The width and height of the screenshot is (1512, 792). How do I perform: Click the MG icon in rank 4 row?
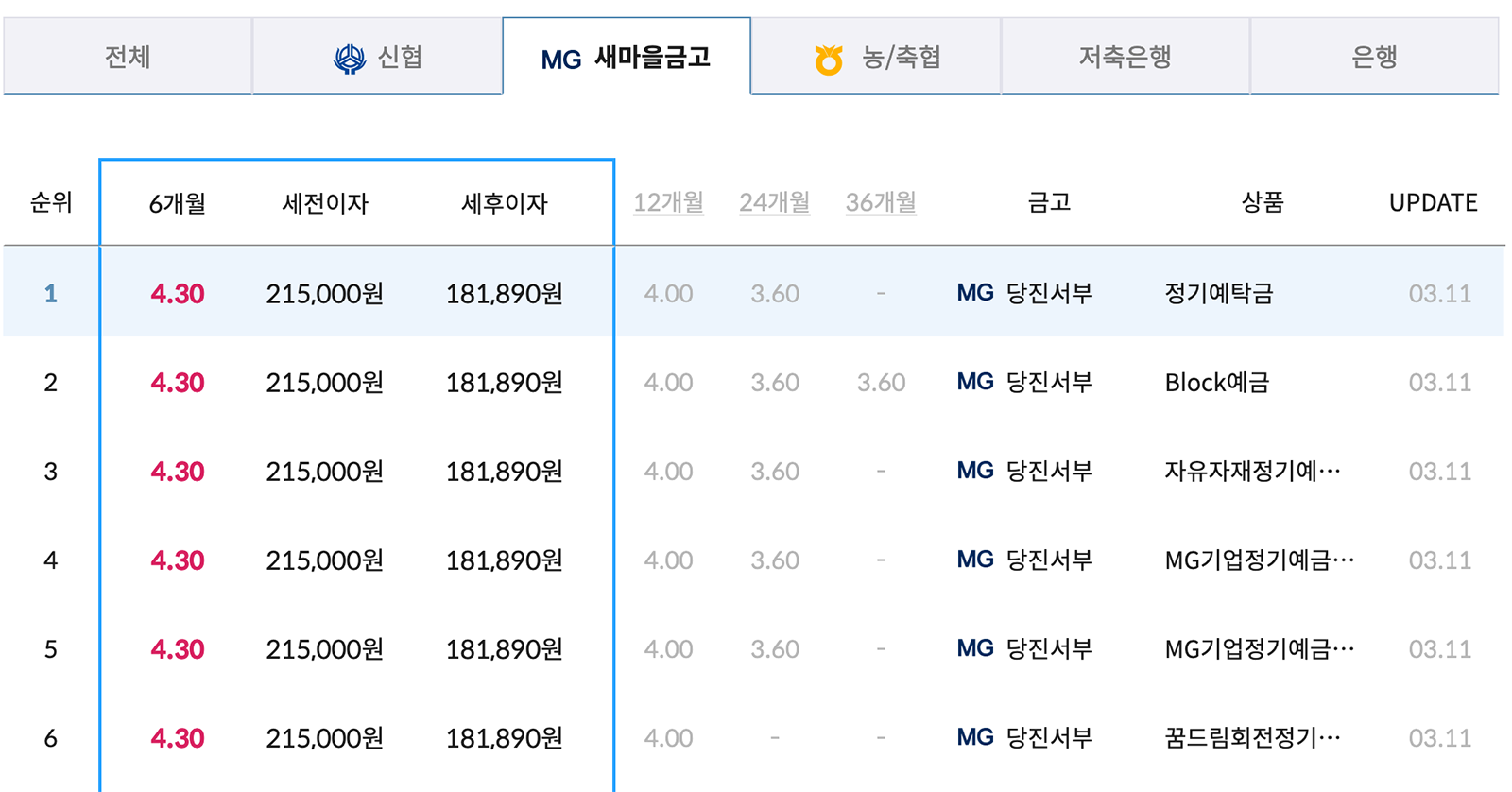(975, 560)
